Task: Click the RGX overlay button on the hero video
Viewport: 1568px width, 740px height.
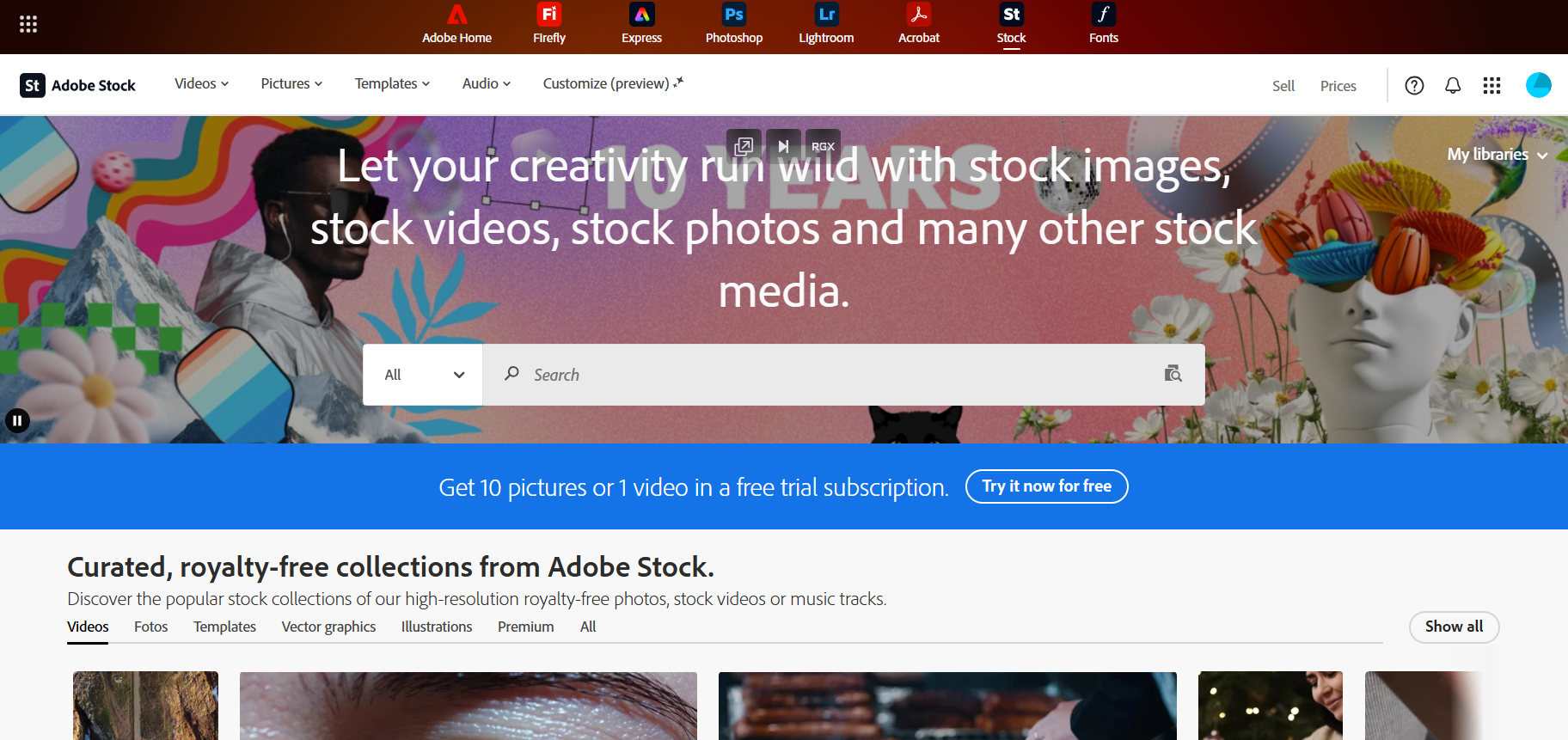Action: point(823,146)
